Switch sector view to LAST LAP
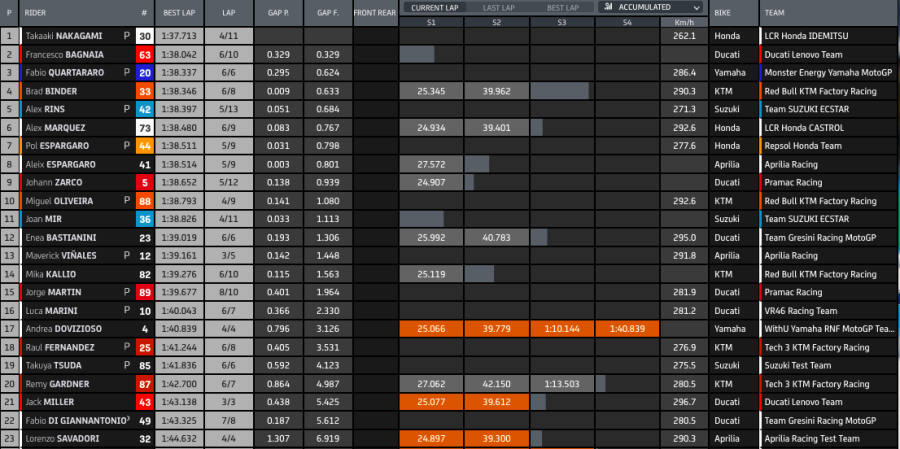 497,7
